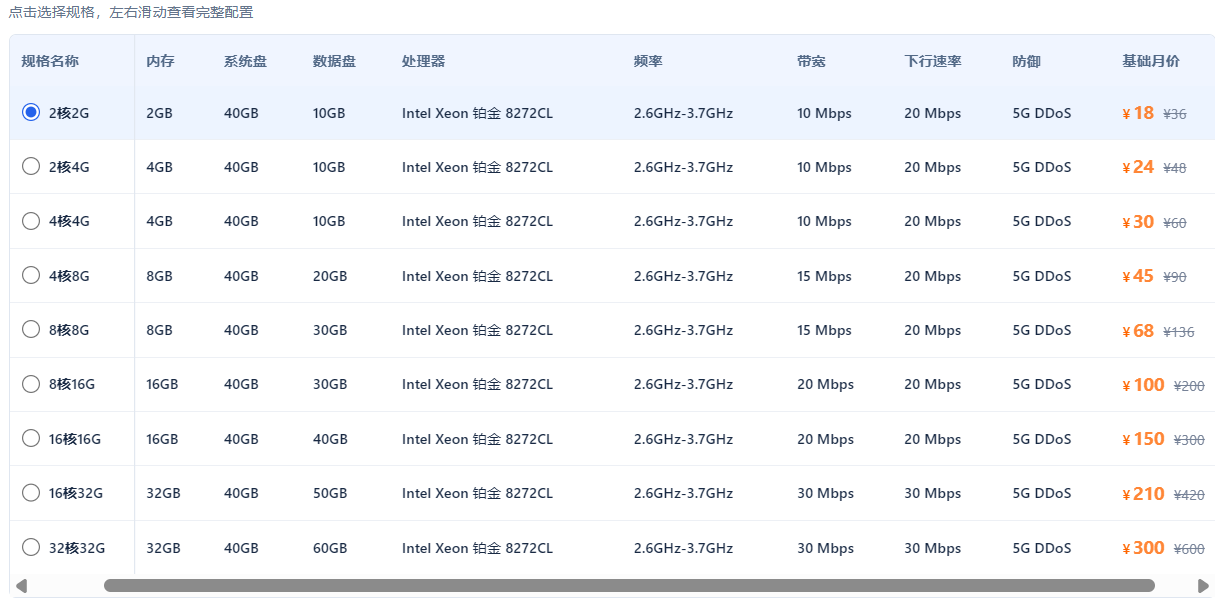1215x606 pixels.
Task: Click the ¥18 price in 2核2G row
Action: point(1138,113)
